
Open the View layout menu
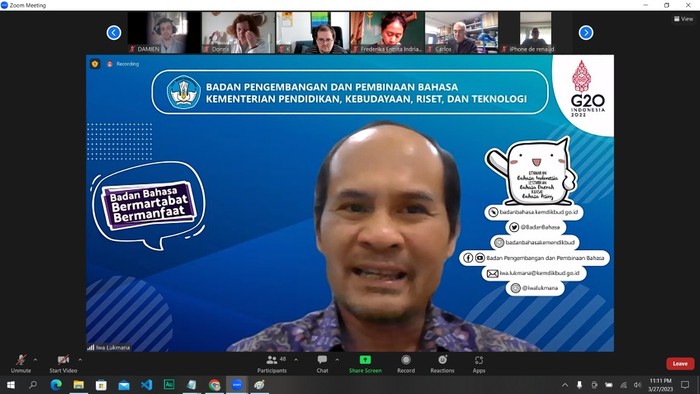click(683, 19)
